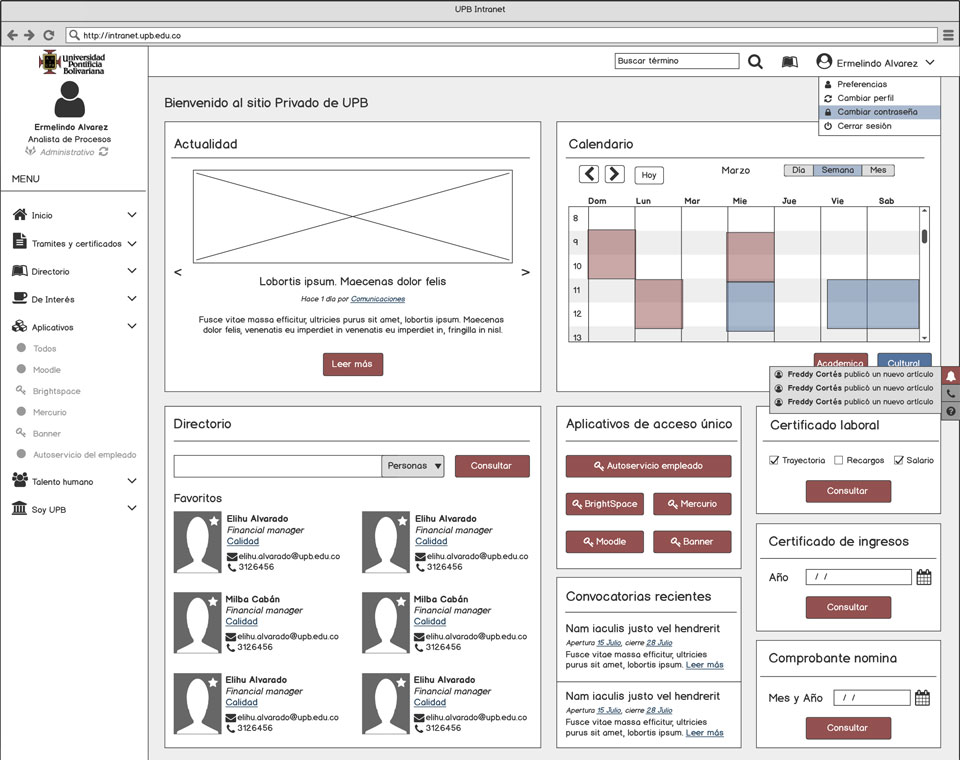Click the notification bell icon
Viewport: 960px width, 760px height.
[x=951, y=376]
